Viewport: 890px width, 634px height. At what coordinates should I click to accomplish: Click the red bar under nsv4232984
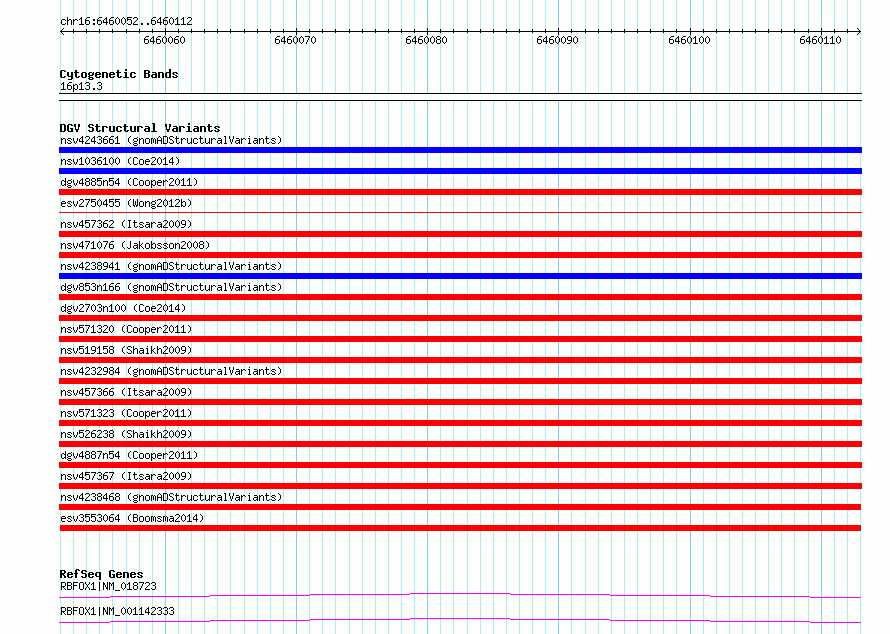[460, 381]
